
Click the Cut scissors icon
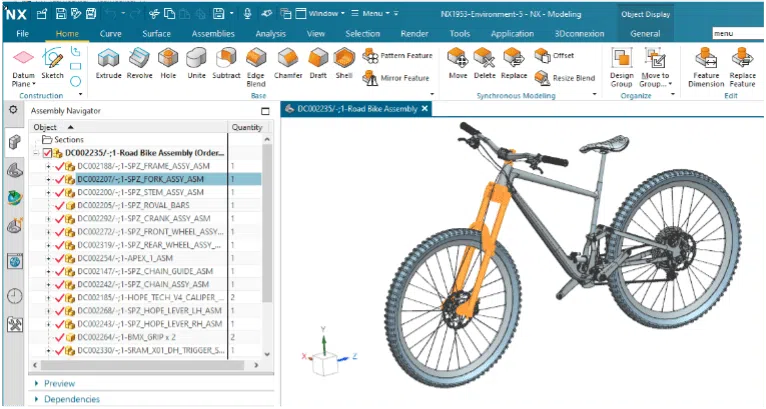coord(154,14)
